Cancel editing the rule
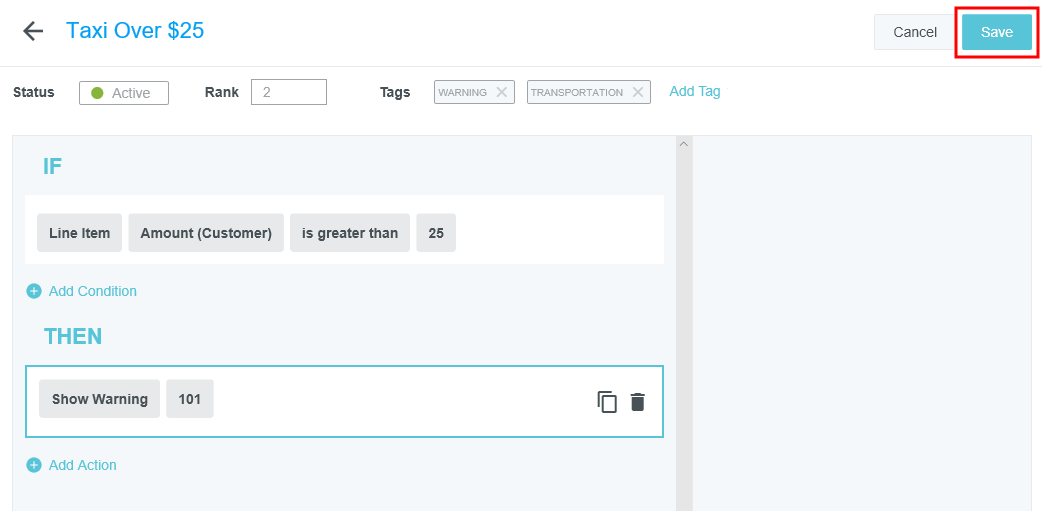The width and height of the screenshot is (1042, 511). [x=914, y=32]
